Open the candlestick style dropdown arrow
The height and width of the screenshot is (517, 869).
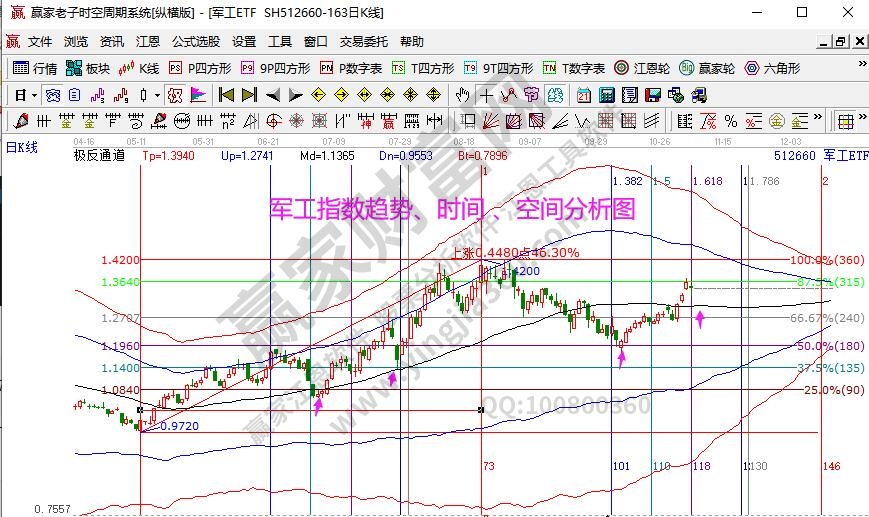157,95
